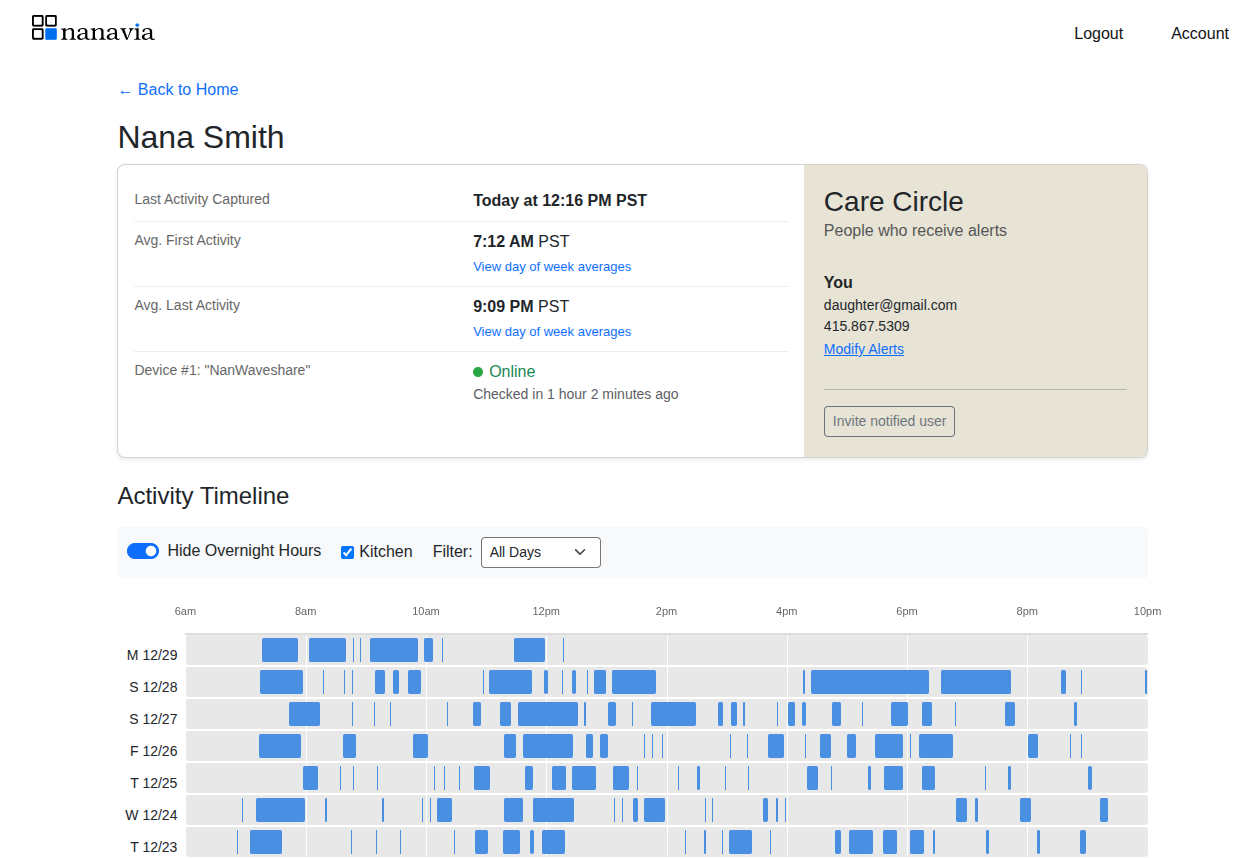Navigate back using Back to Home
The image size is (1260, 858).
click(x=177, y=90)
